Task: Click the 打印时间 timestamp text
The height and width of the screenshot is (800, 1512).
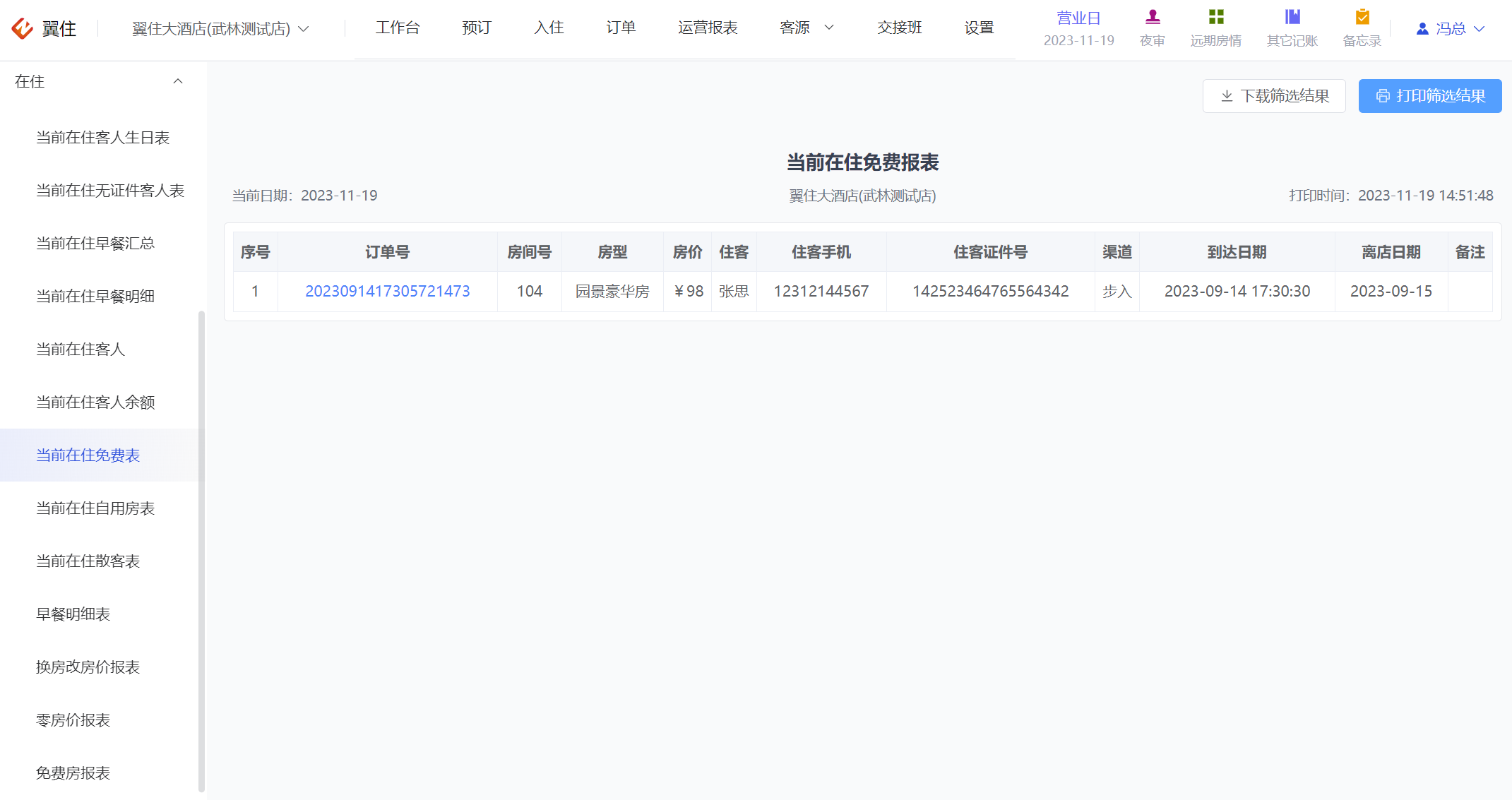Action: 1391,196
